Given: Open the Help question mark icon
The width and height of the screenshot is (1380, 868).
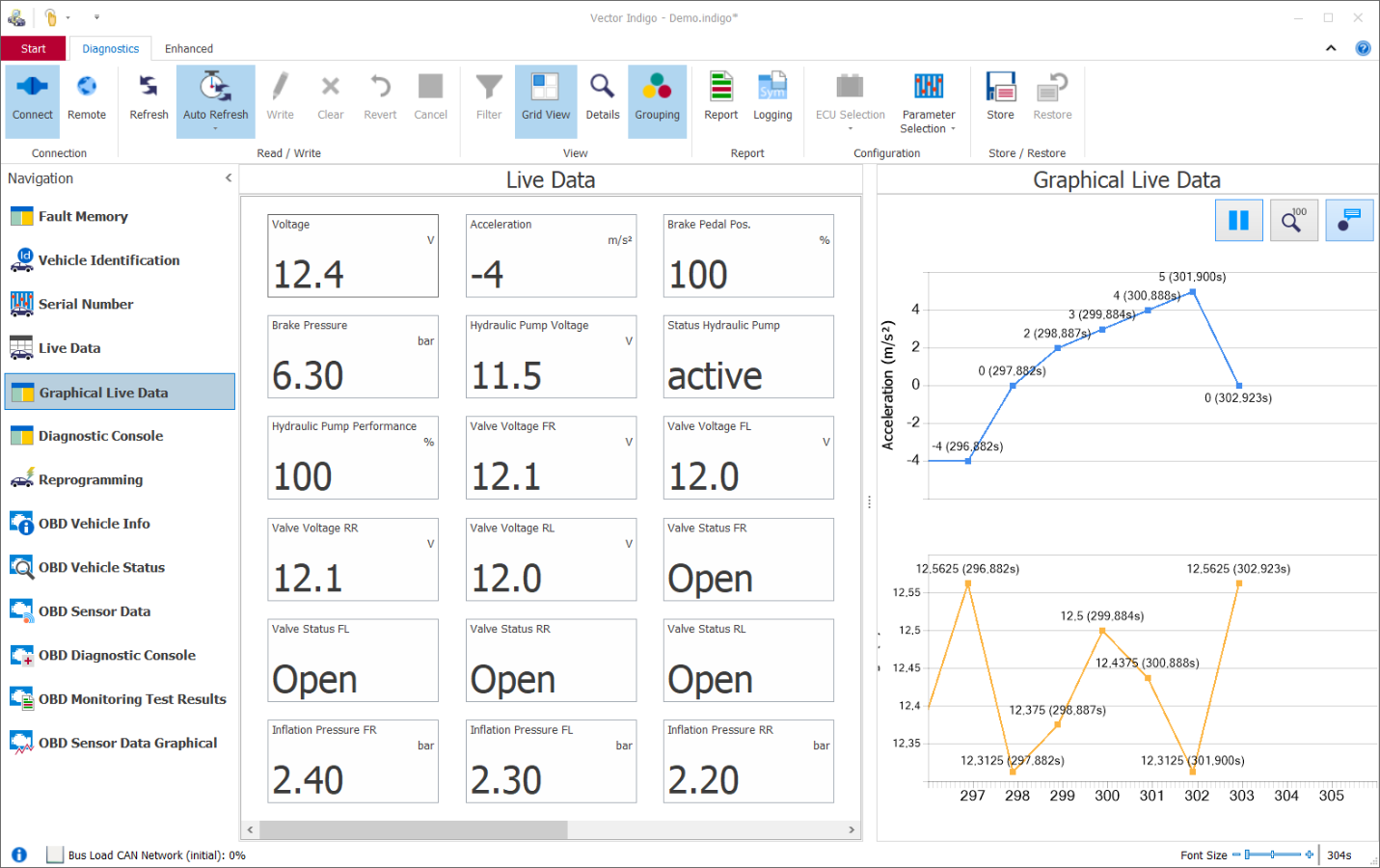Looking at the screenshot, I should click(x=1363, y=48).
